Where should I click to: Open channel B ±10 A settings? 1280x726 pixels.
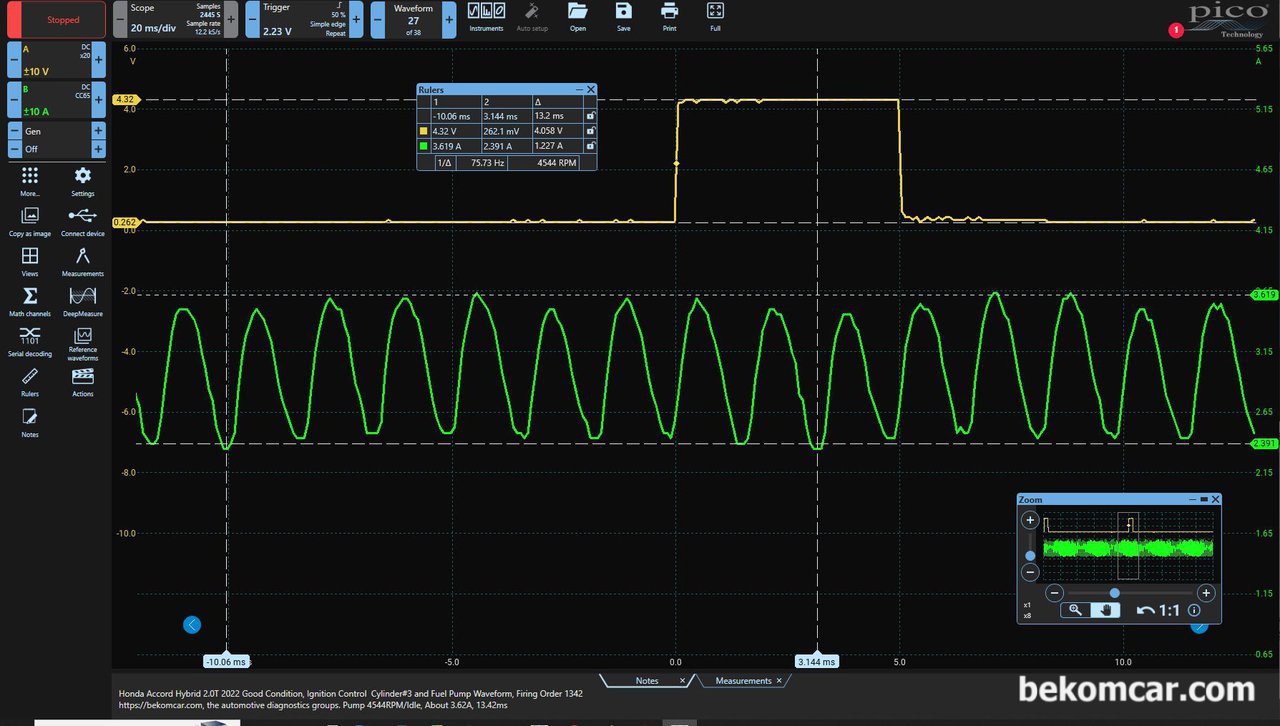[57, 100]
